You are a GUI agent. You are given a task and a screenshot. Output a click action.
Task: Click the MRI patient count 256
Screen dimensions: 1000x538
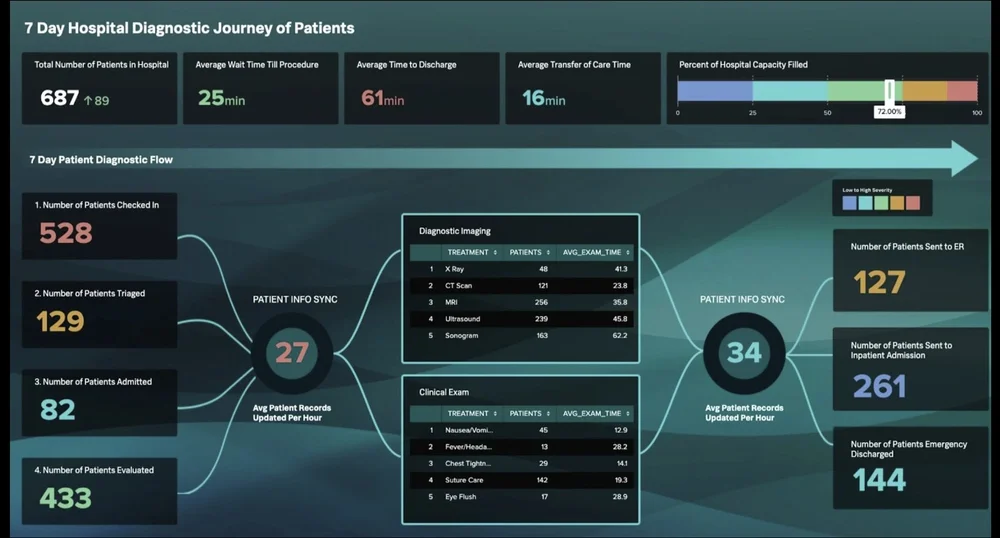click(541, 302)
